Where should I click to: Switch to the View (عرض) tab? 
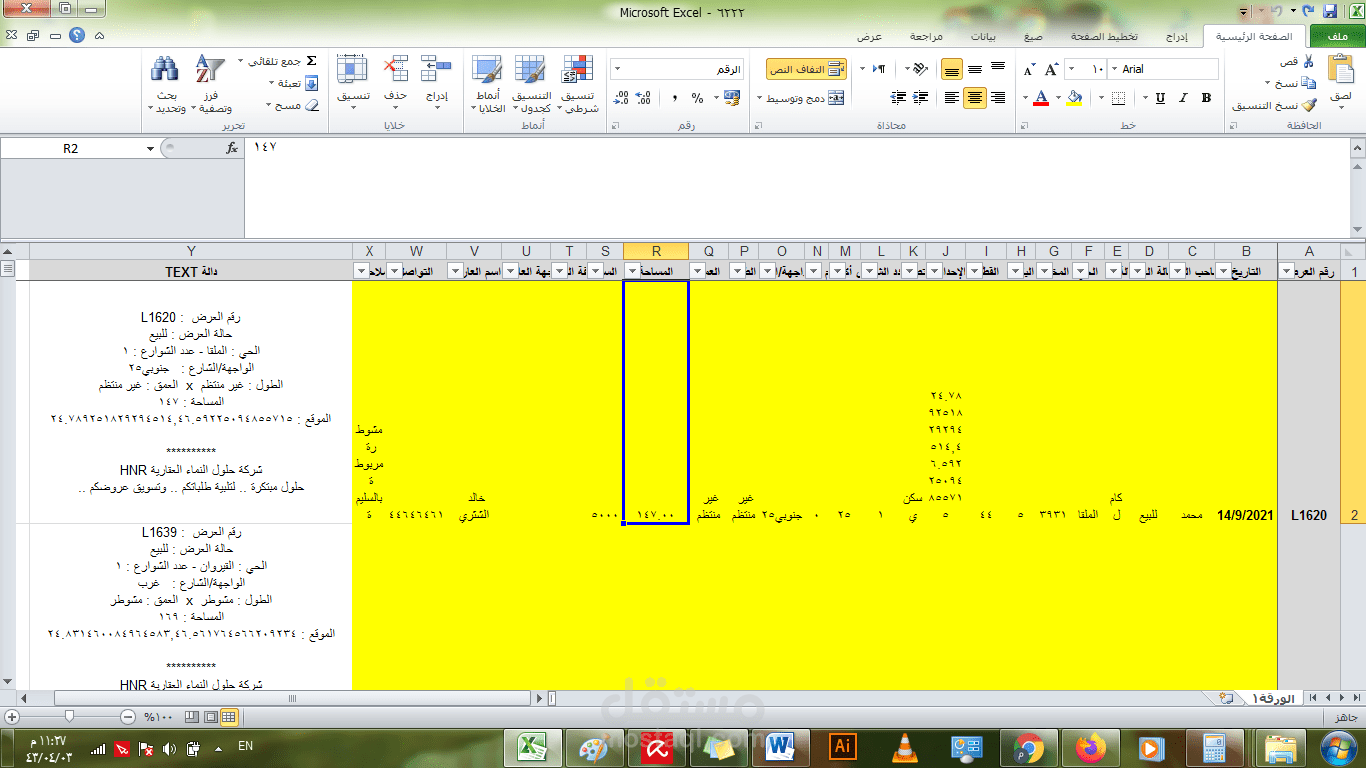tap(869, 36)
